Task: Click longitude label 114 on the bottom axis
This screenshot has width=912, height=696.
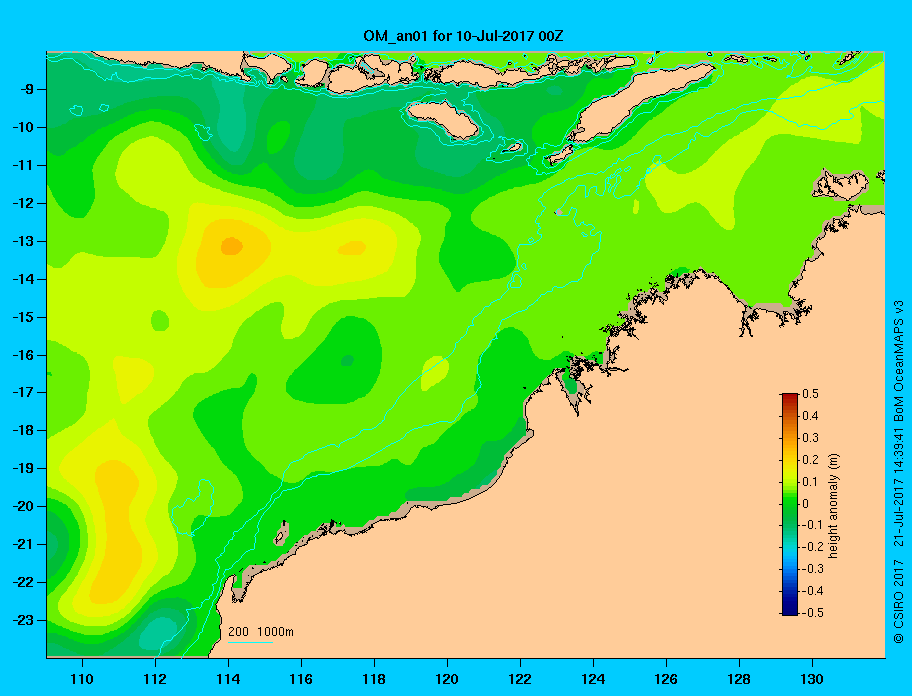Action: (x=228, y=679)
